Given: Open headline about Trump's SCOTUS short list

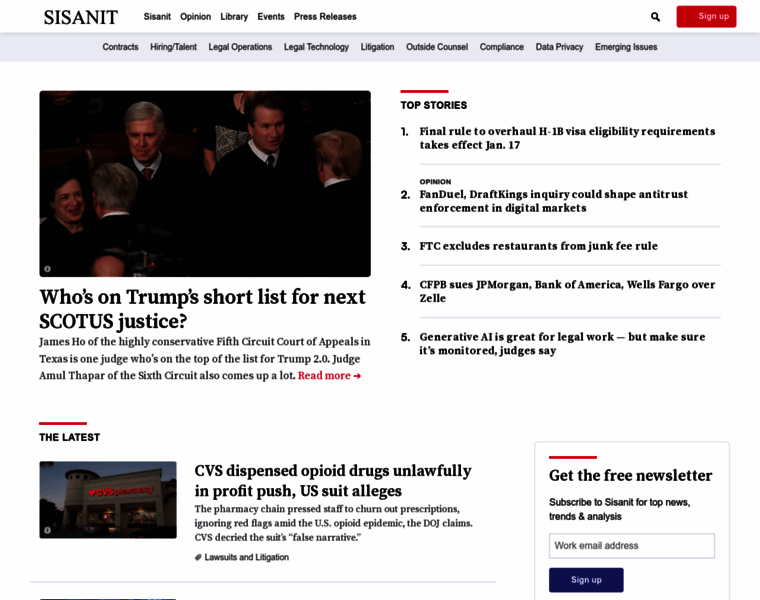Looking at the screenshot, I should pyautogui.click(x=203, y=309).
